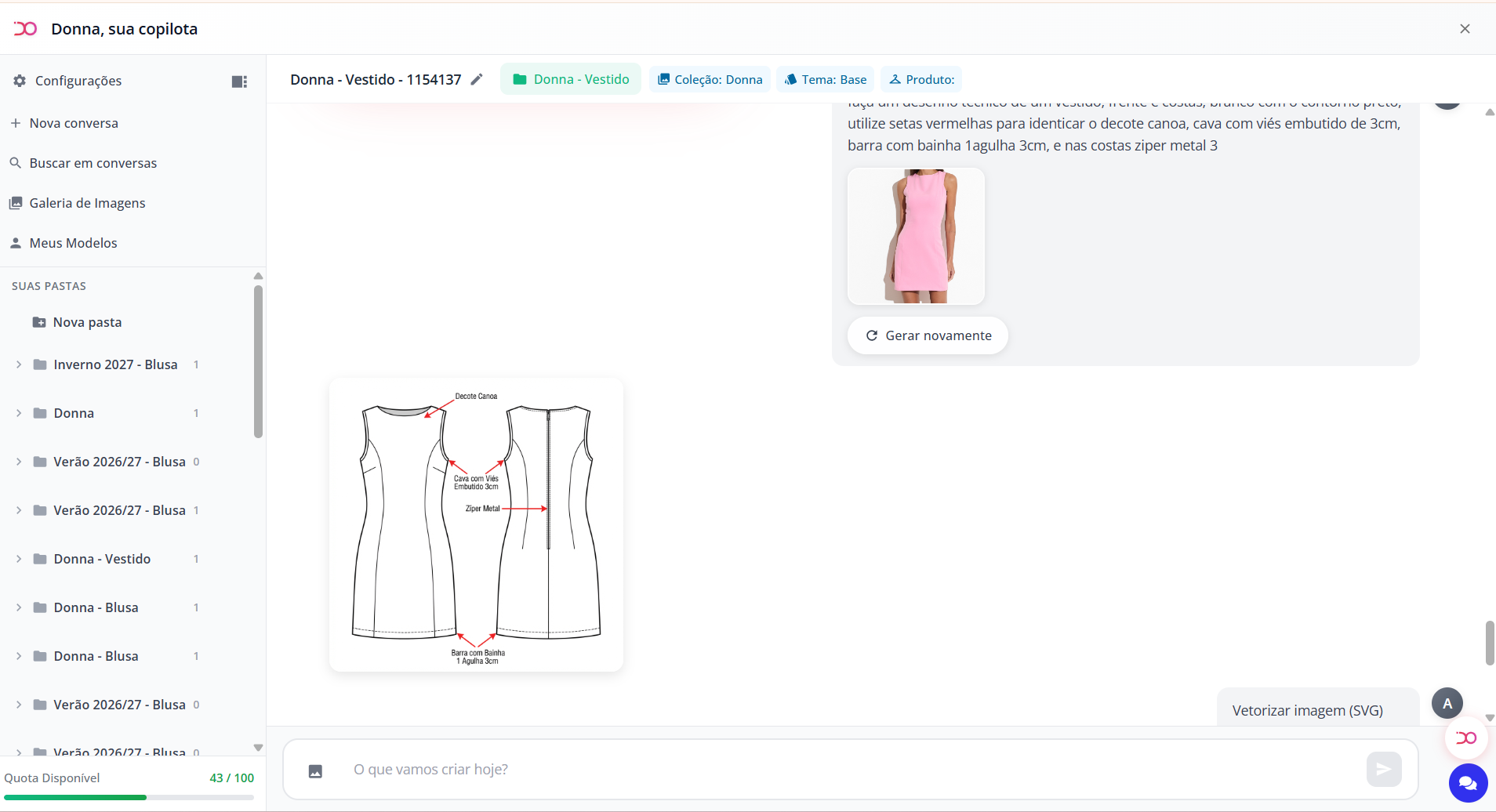Viewport: 1496px width, 812px height.
Task: Click the Nova pasta folder-plus icon
Action: point(39,322)
